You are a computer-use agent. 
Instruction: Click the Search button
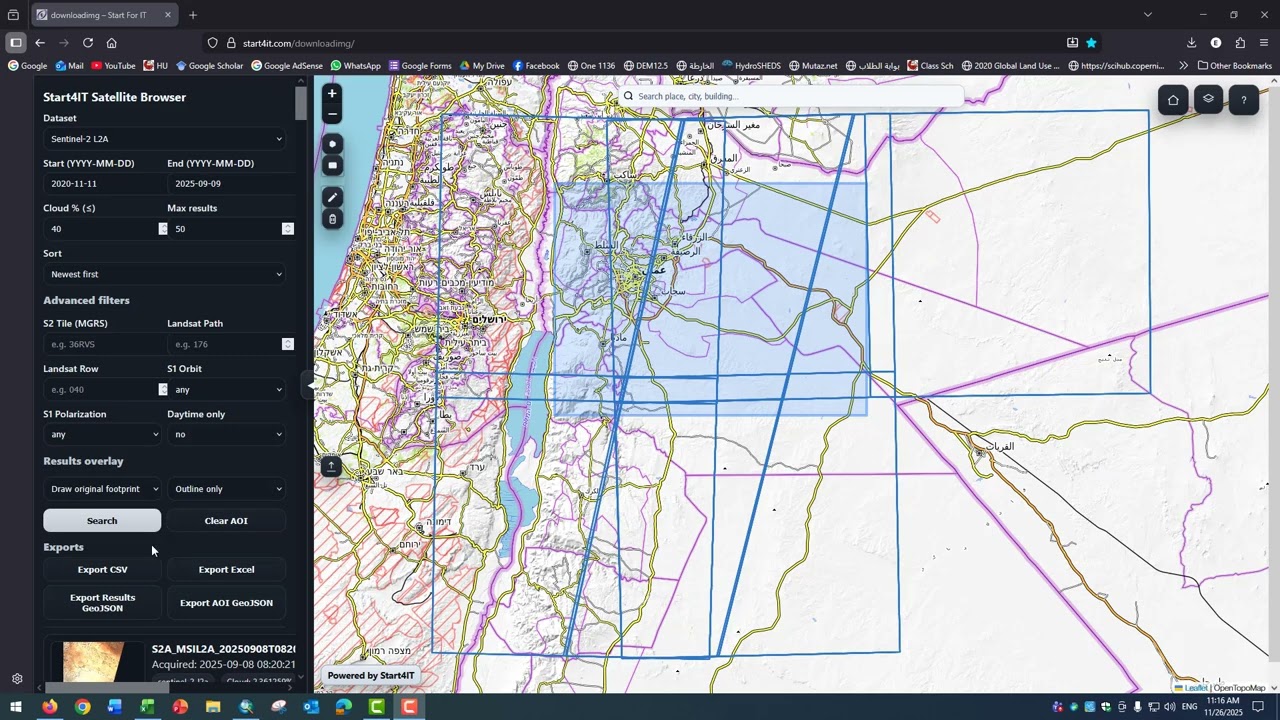[x=102, y=521]
